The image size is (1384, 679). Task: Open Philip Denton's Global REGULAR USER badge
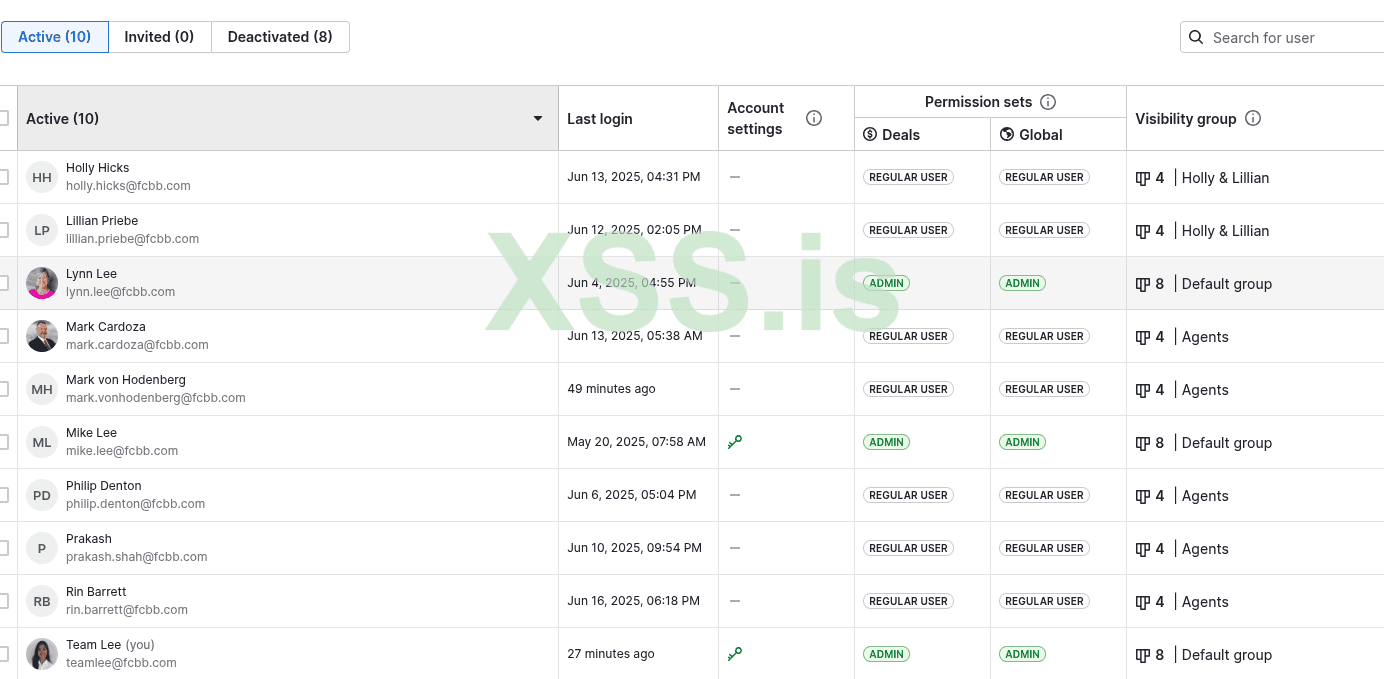(x=1044, y=495)
